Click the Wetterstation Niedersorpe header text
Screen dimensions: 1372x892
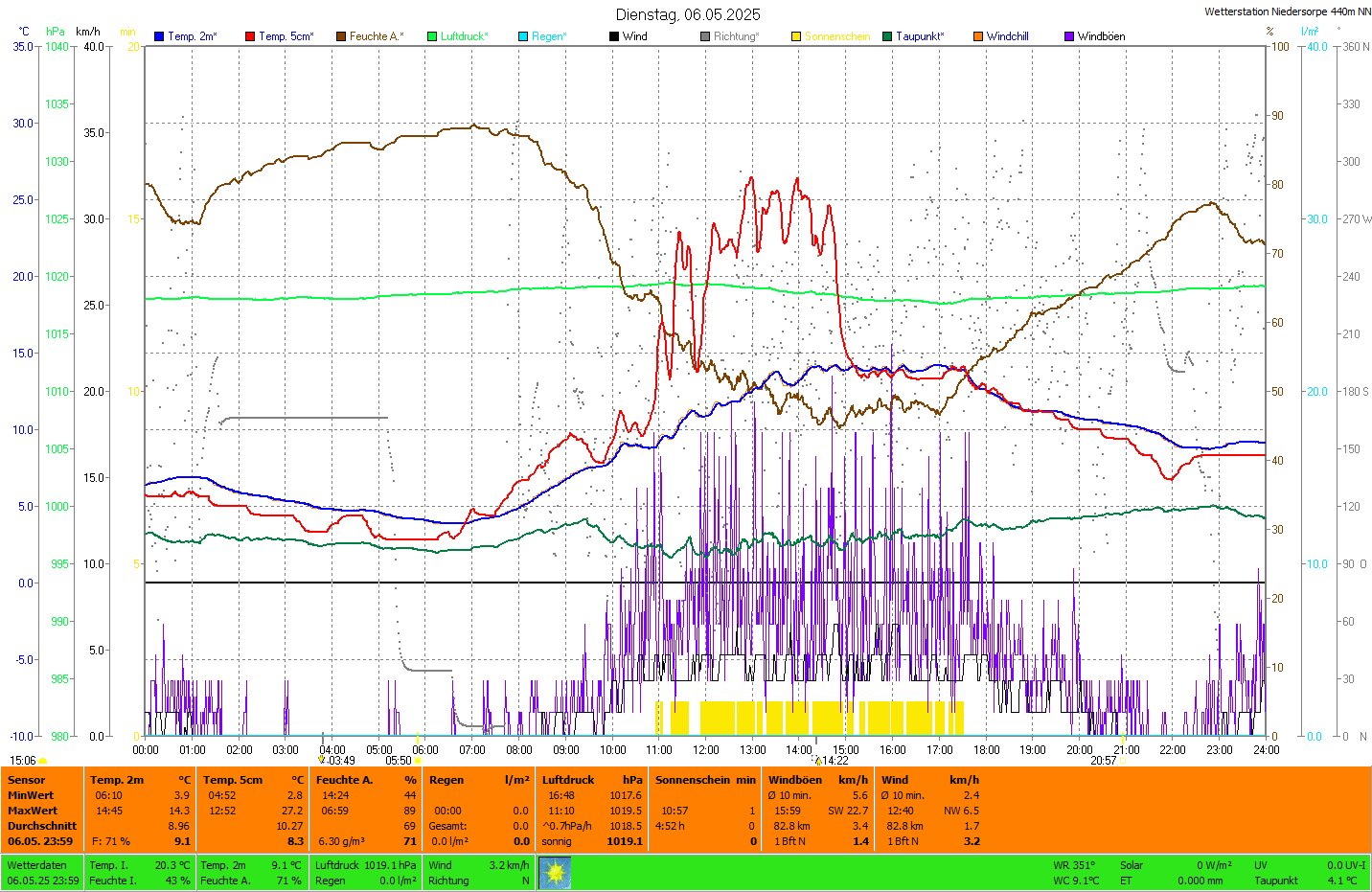(x=1287, y=11)
